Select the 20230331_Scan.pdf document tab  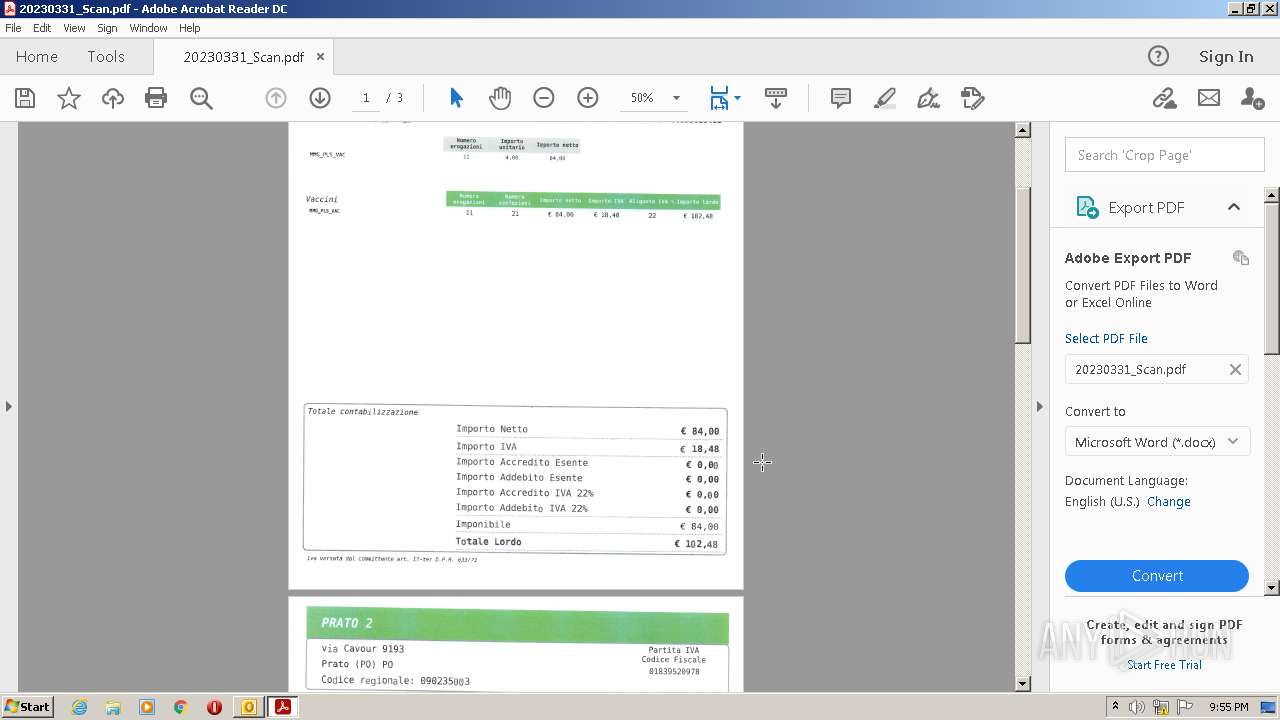[243, 57]
